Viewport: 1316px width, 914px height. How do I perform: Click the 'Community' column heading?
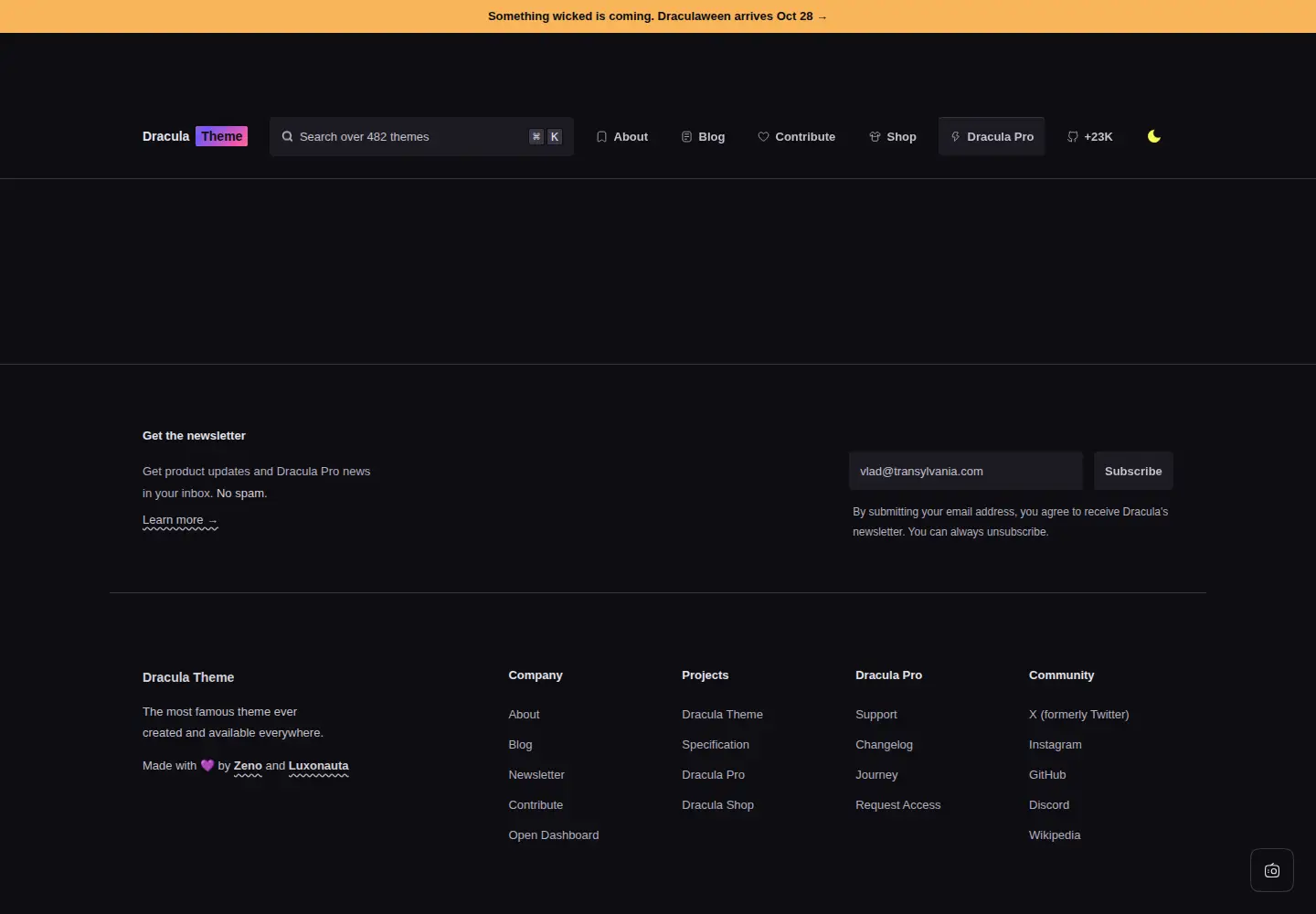click(x=1061, y=675)
